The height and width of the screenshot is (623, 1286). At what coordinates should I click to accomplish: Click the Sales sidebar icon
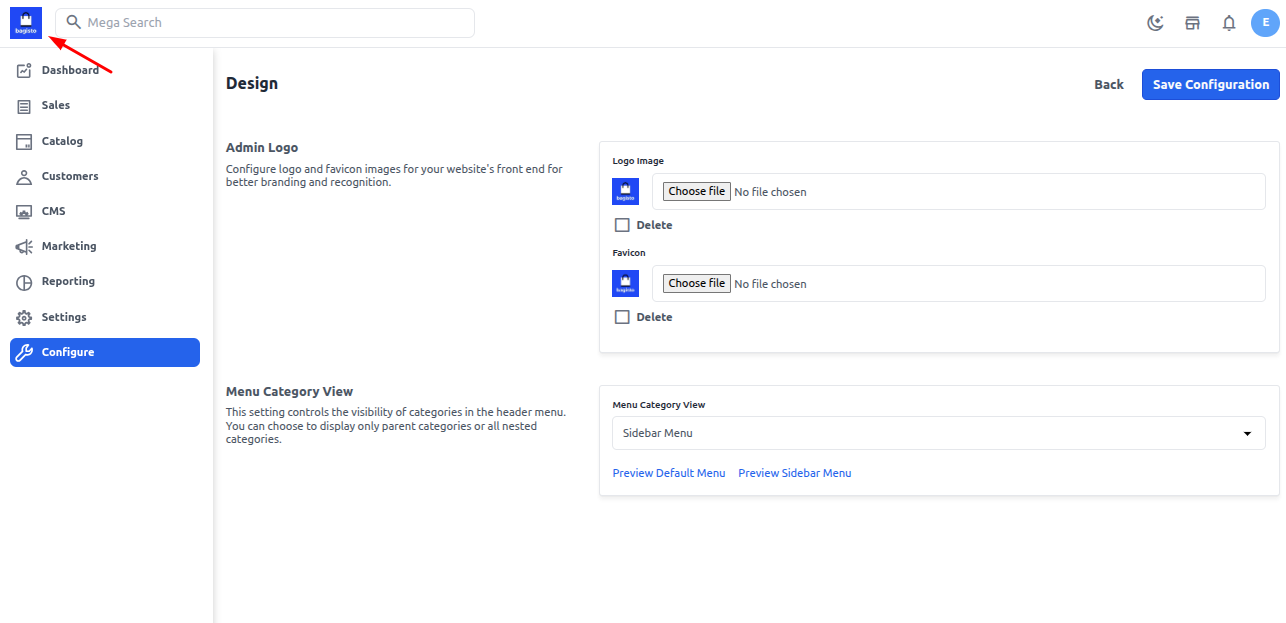[24, 106]
